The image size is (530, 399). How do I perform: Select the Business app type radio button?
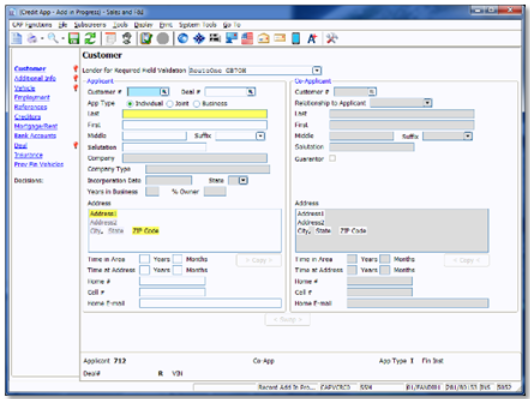click(x=196, y=104)
